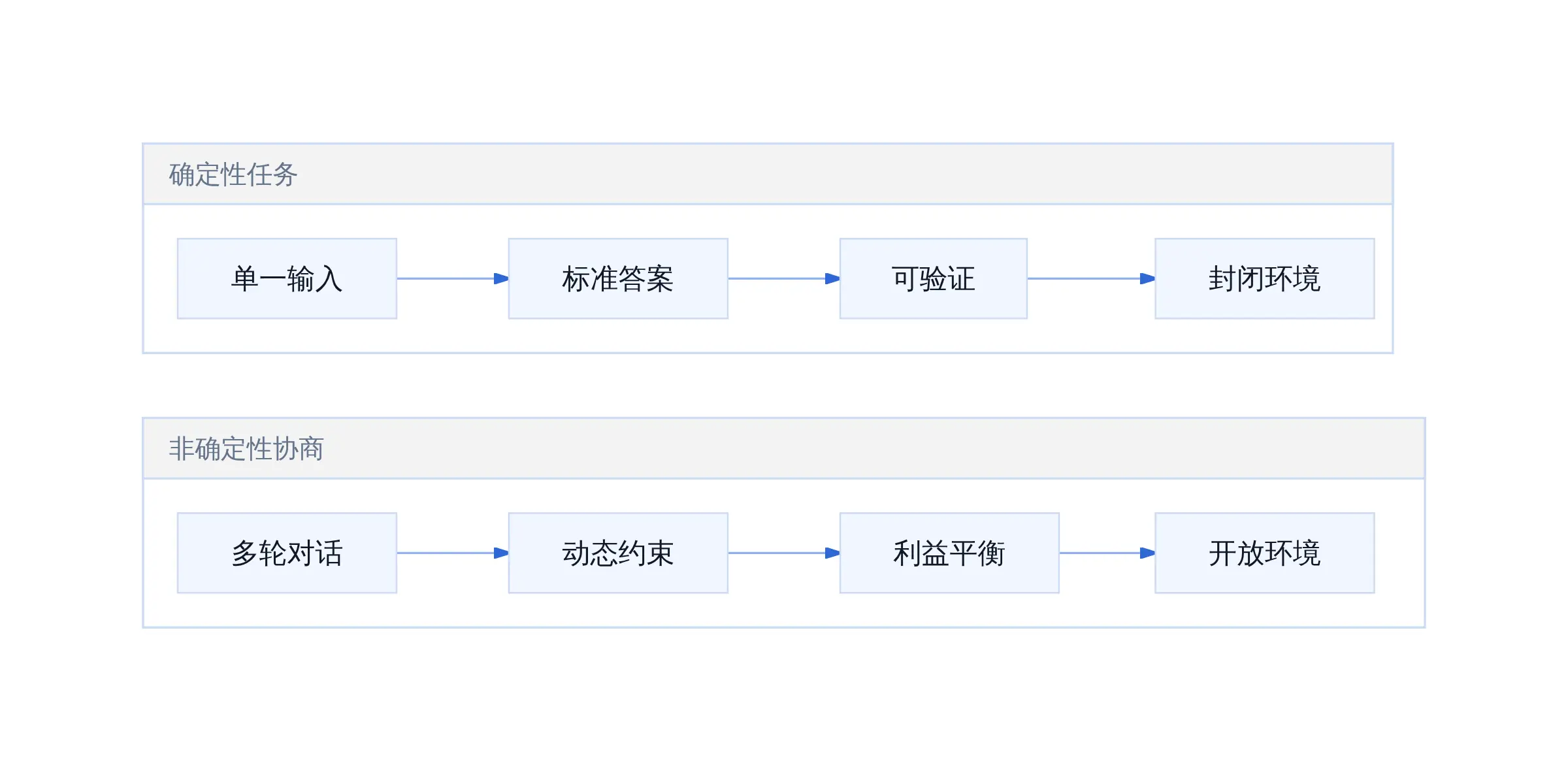Select the arrow from 标准答案 to 可验证
The image size is (1568, 771).
(784, 278)
